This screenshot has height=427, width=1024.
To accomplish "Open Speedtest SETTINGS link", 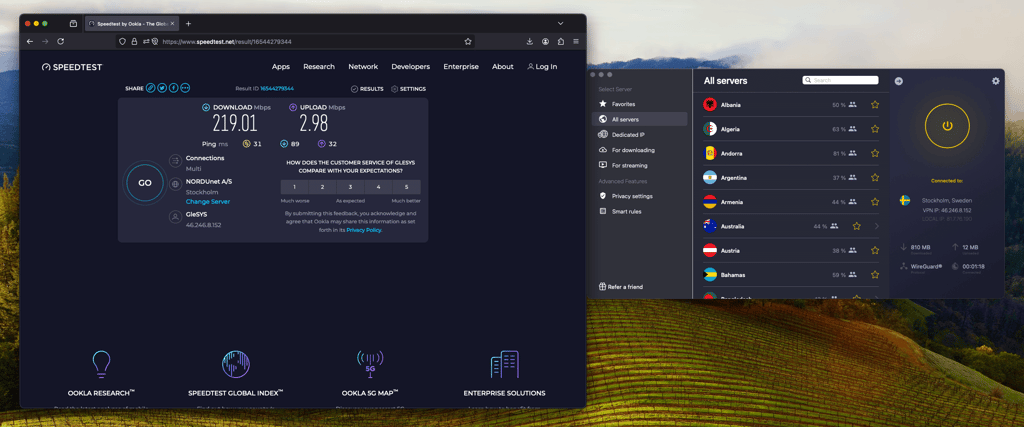I will [x=408, y=89].
